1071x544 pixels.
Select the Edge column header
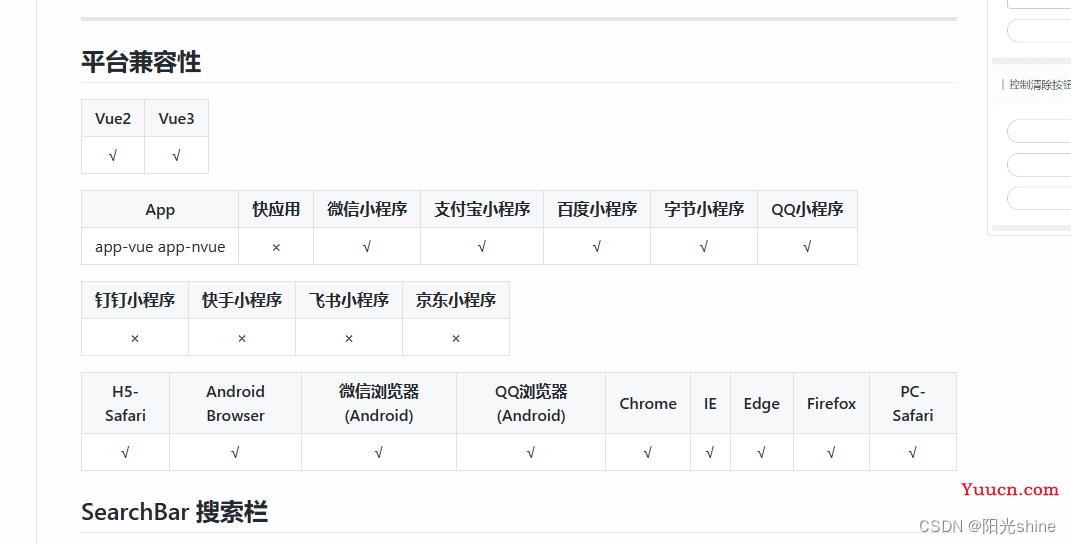pyautogui.click(x=762, y=403)
